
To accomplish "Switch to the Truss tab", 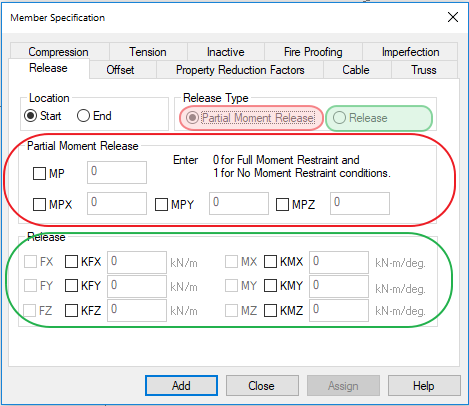I will 424,70.
